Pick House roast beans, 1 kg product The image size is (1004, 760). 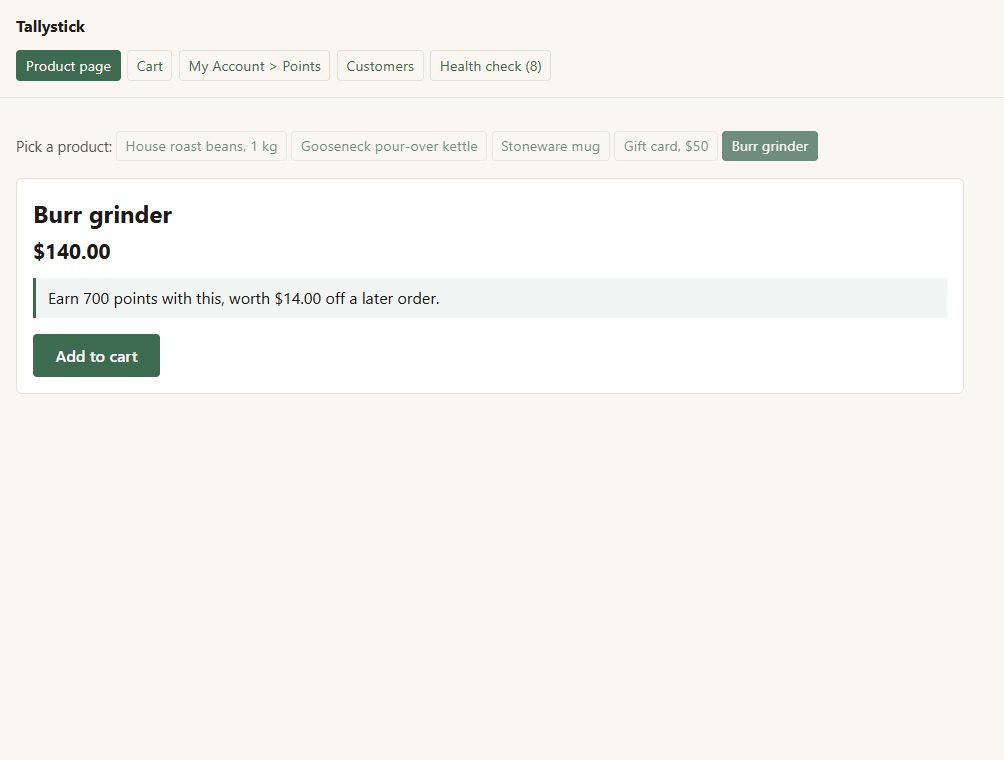coord(201,146)
